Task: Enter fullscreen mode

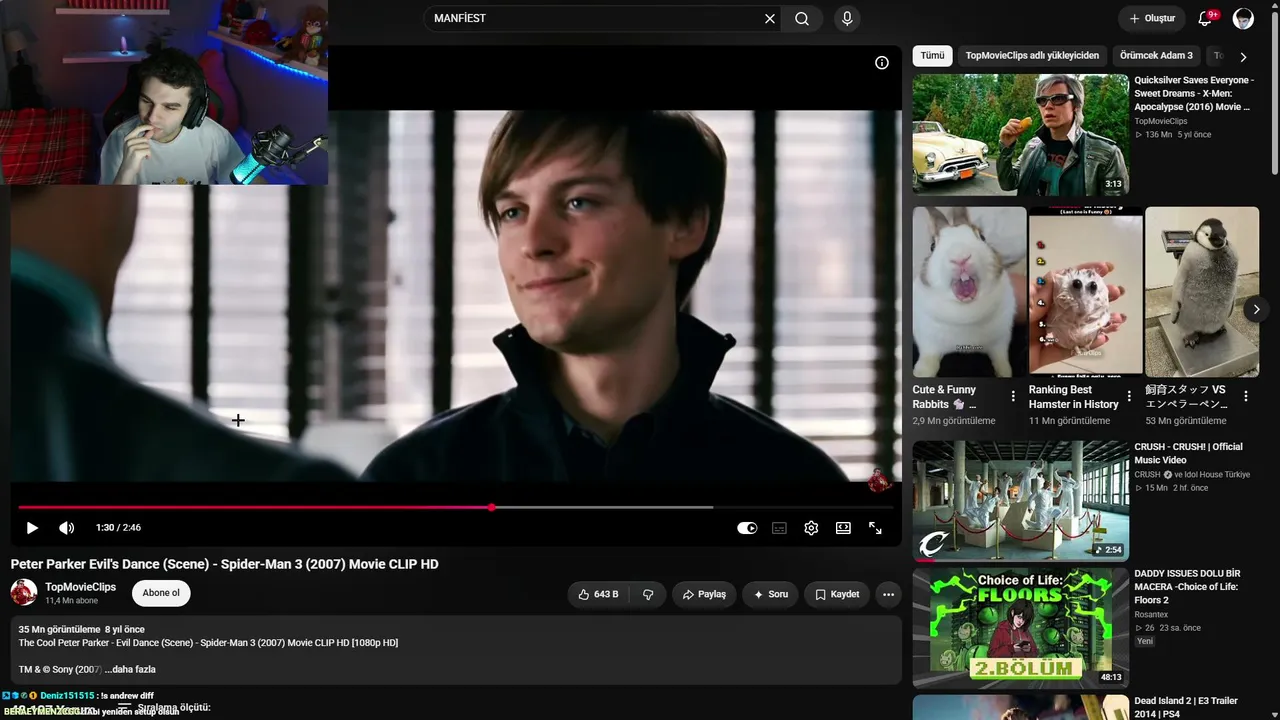Action: [875, 528]
